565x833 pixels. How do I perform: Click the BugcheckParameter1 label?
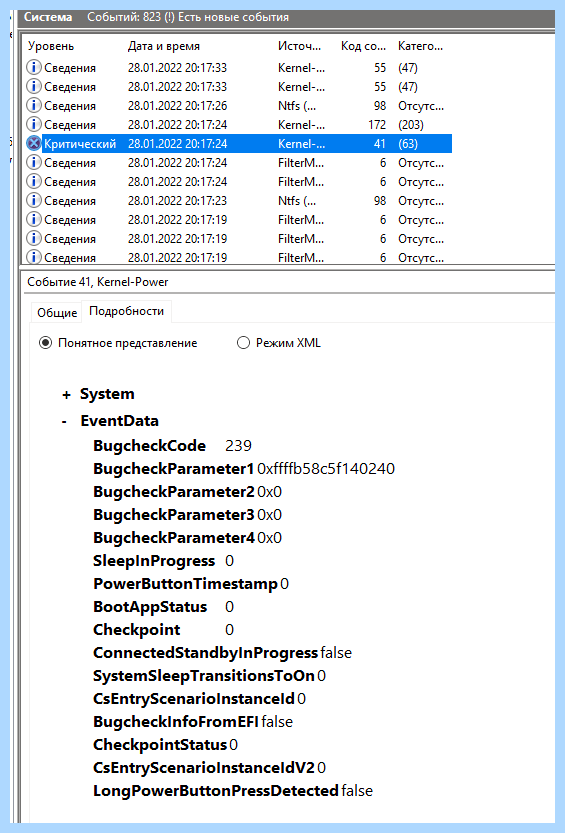click(174, 469)
